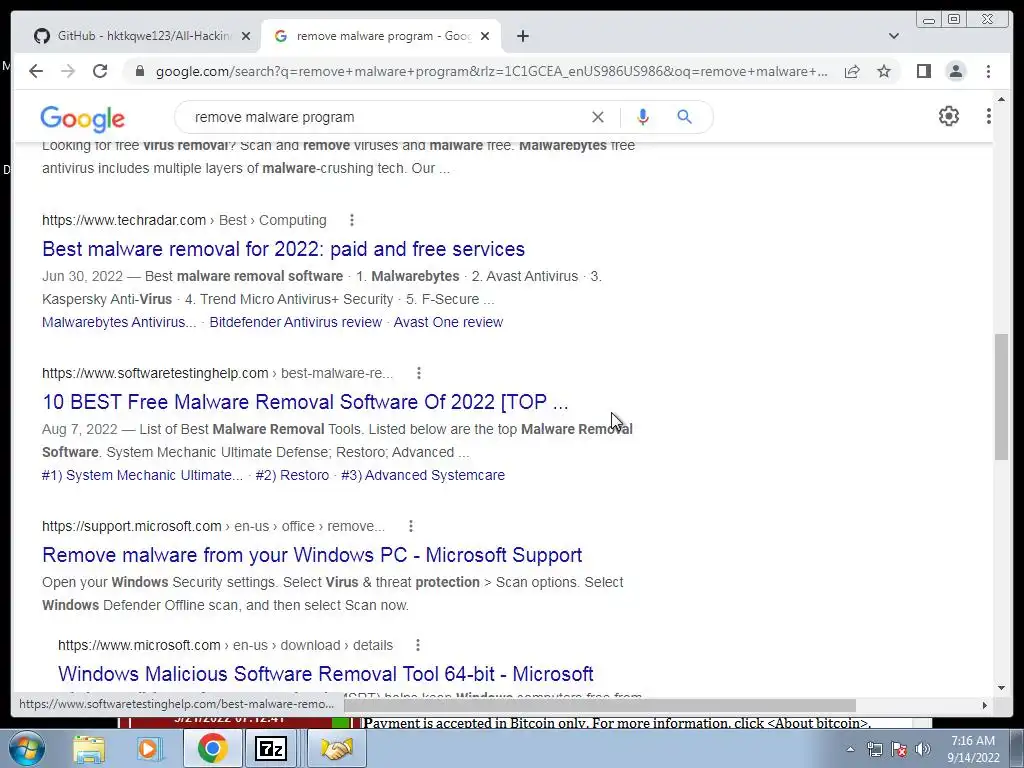Click the address bar URL

click(491, 71)
